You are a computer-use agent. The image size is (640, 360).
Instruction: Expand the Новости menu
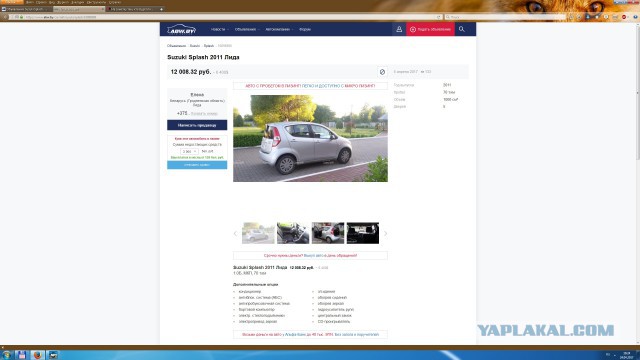click(220, 29)
